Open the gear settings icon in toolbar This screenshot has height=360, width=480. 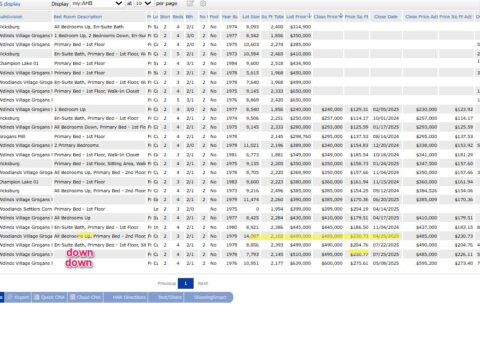(203, 3)
